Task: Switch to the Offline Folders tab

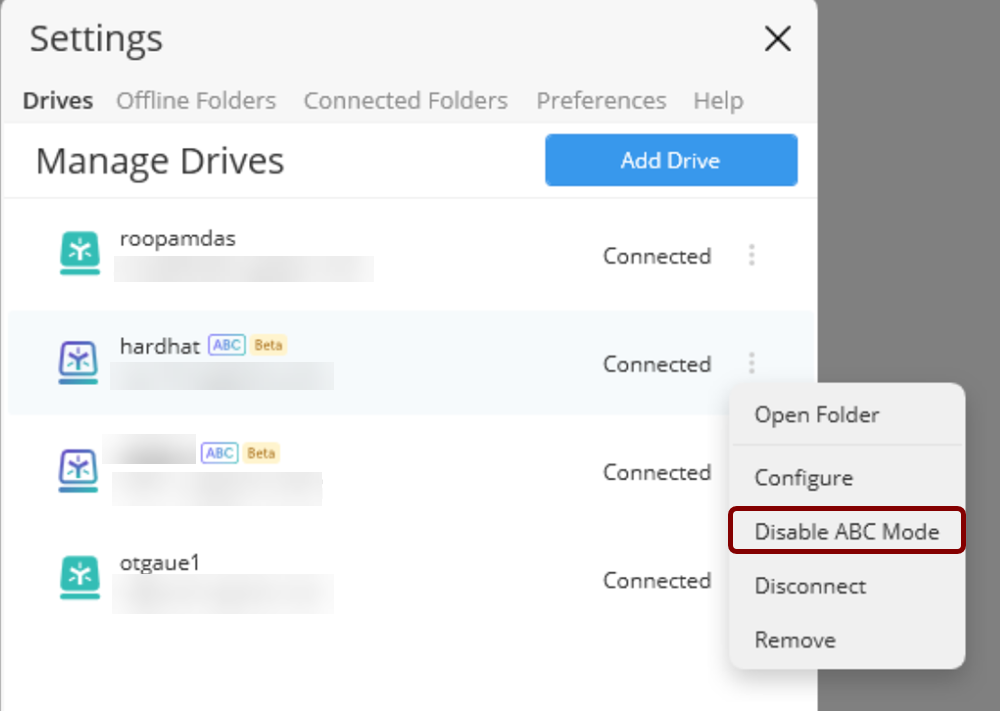Action: point(196,101)
